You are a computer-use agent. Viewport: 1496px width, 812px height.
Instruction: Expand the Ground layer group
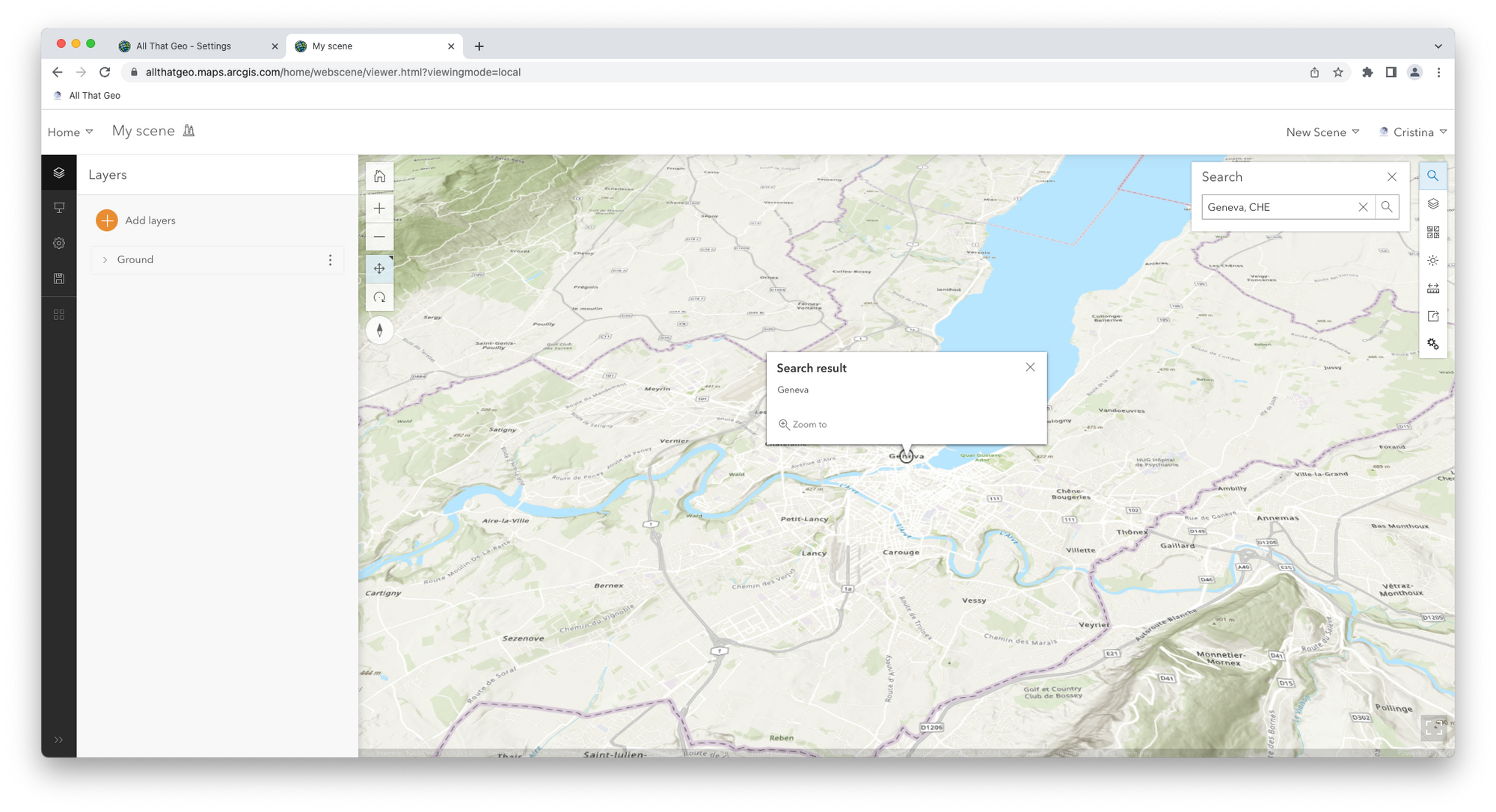(105, 259)
